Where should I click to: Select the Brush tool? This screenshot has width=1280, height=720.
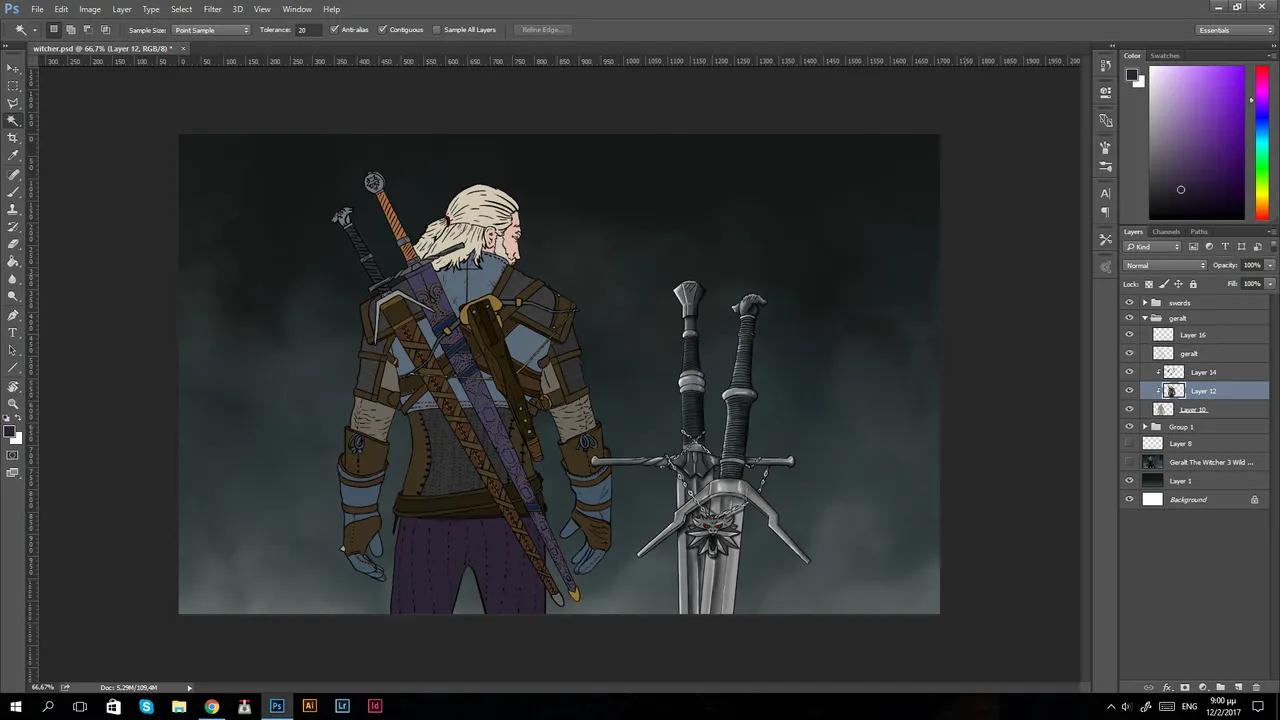tap(13, 191)
